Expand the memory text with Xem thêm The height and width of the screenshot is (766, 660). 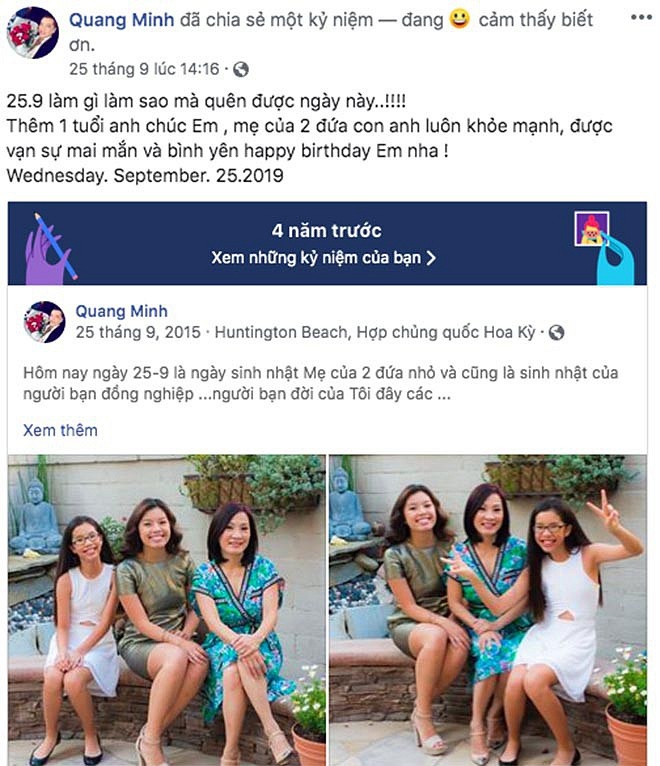(61, 430)
